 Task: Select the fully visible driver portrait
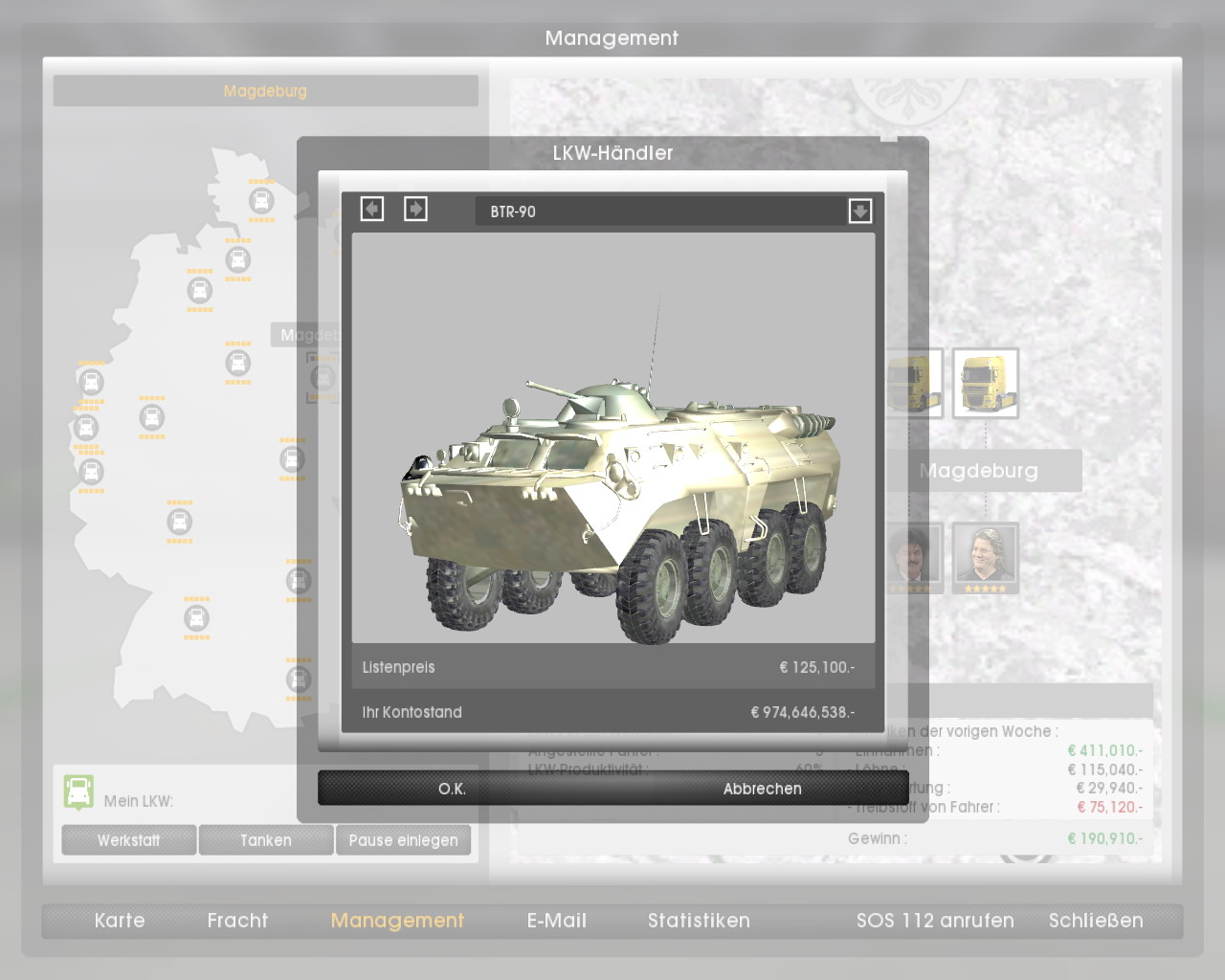(x=985, y=556)
